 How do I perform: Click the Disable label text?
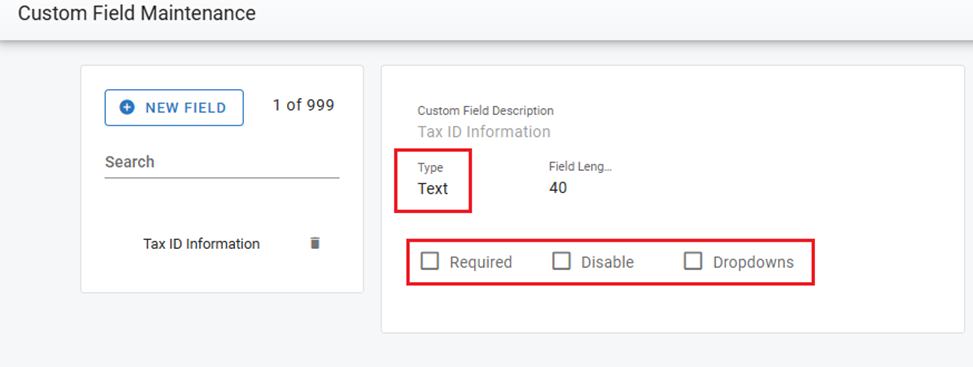[x=608, y=263]
